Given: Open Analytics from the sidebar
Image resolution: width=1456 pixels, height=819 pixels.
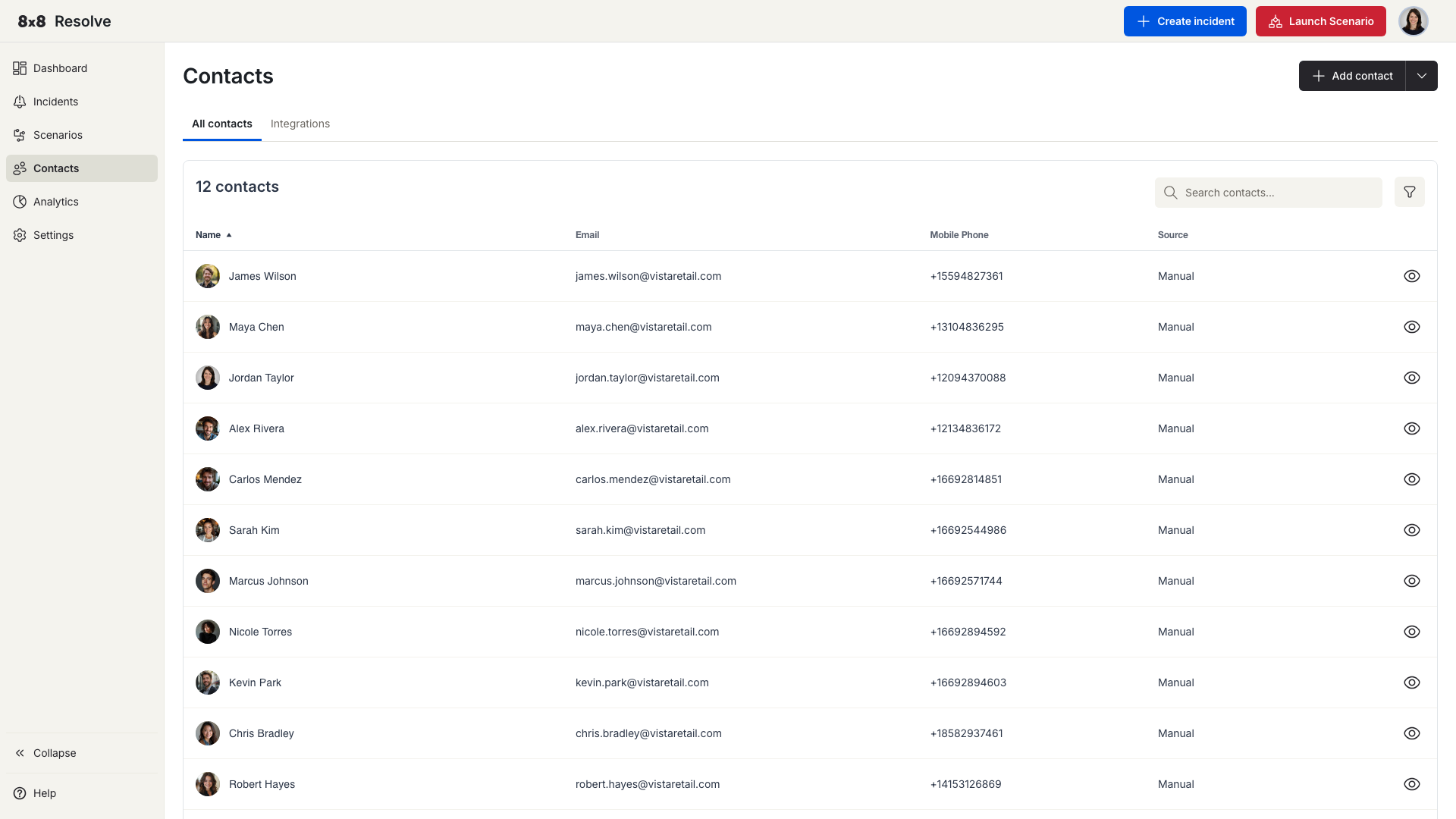Looking at the screenshot, I should [x=82, y=202].
